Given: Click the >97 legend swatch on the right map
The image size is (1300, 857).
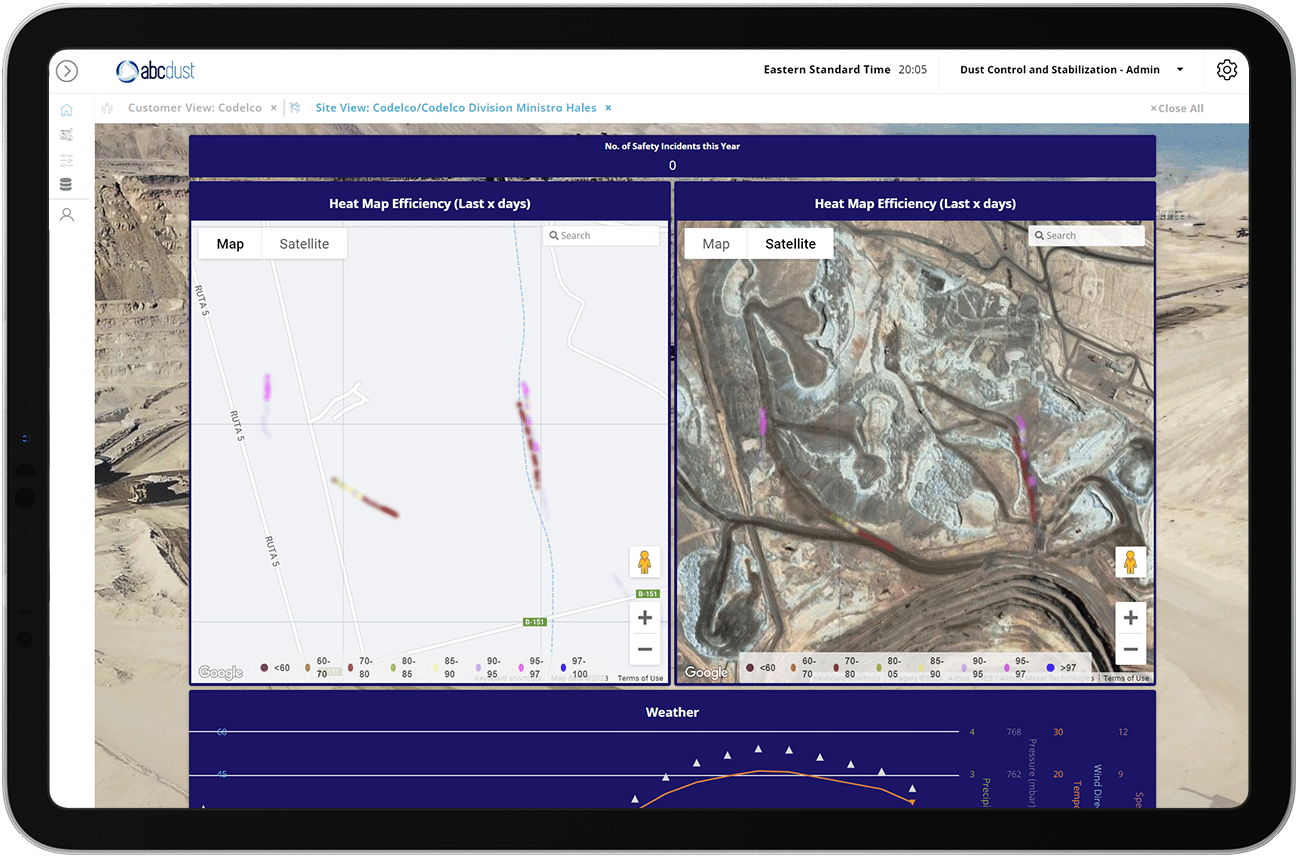Looking at the screenshot, I should [1050, 667].
